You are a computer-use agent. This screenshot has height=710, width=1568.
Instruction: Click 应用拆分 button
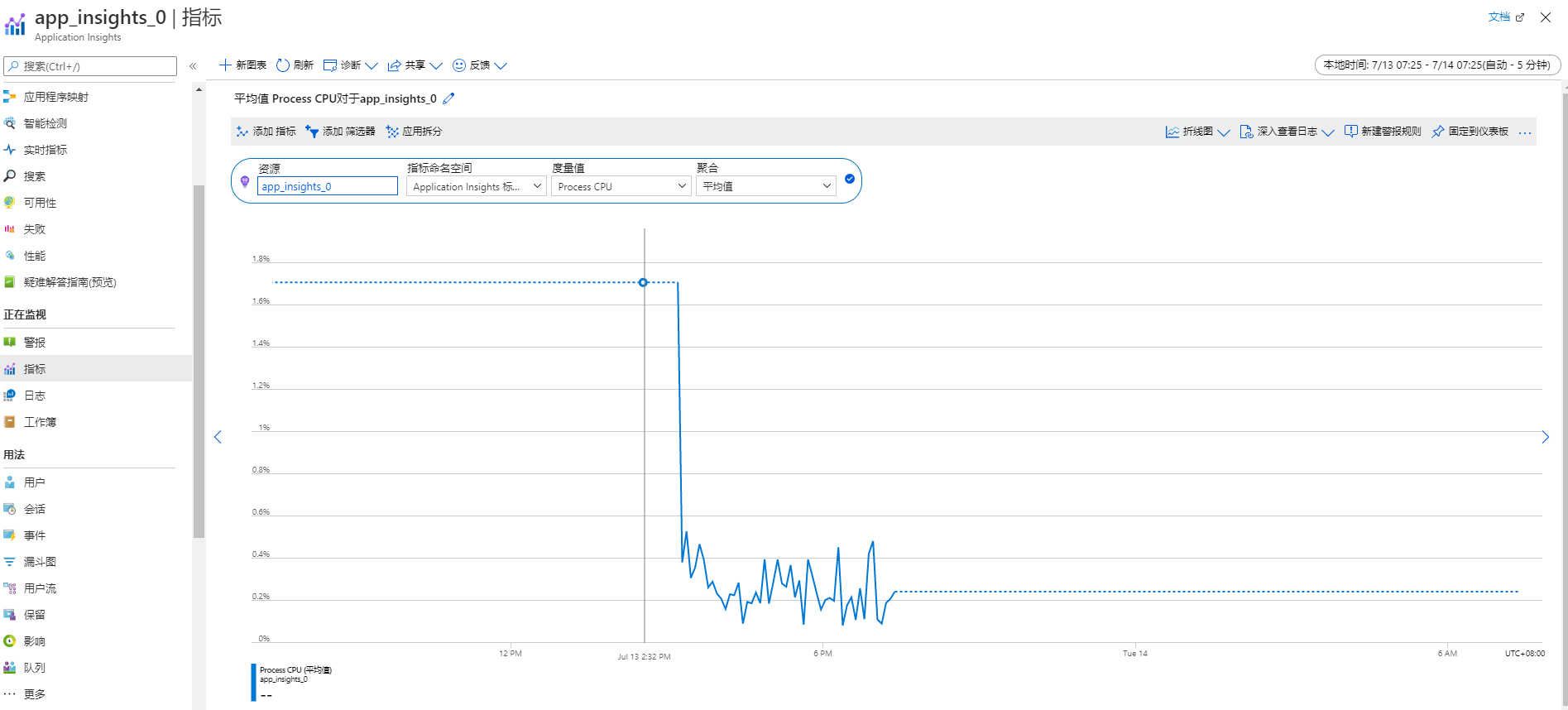point(414,132)
